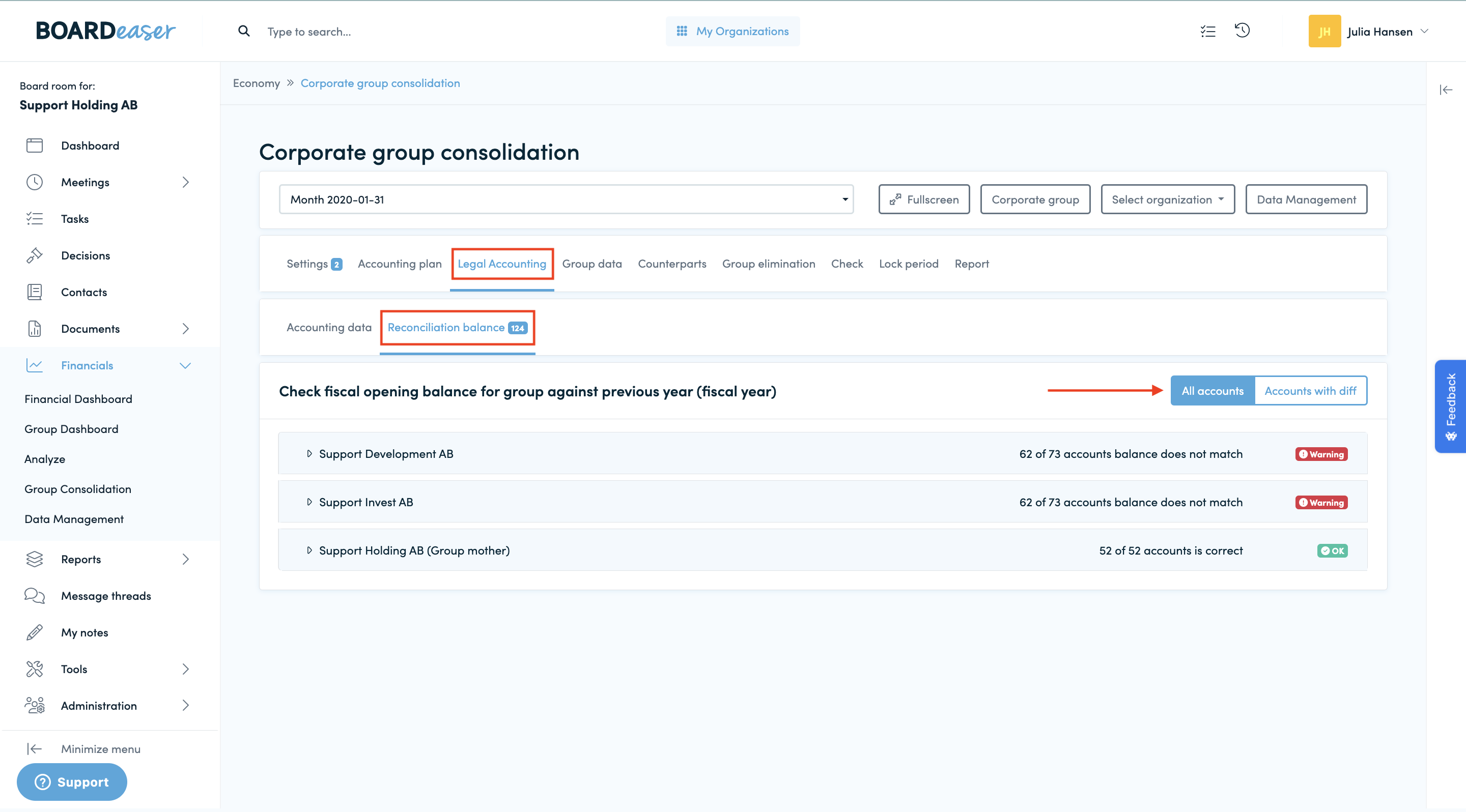
Task: Click the JH user avatar
Action: [1324, 31]
